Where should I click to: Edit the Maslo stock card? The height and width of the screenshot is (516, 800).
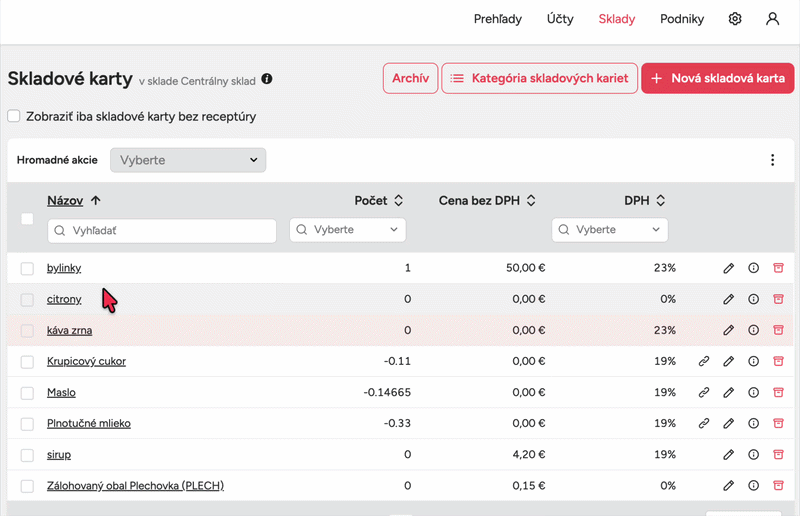[x=729, y=392]
